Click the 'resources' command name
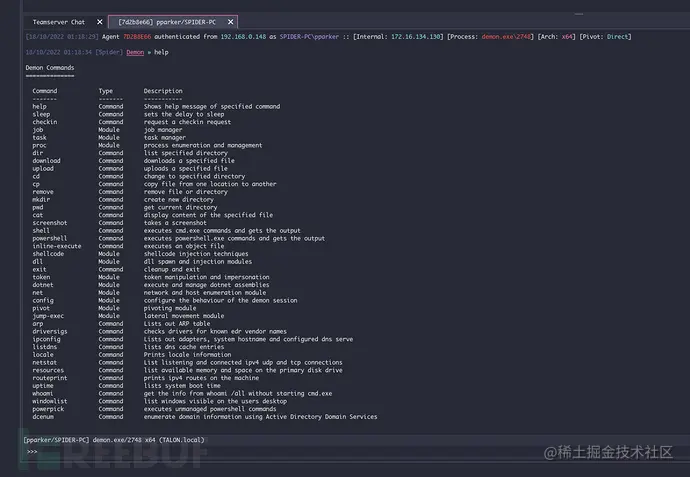The height and width of the screenshot is (477, 690). [48, 371]
